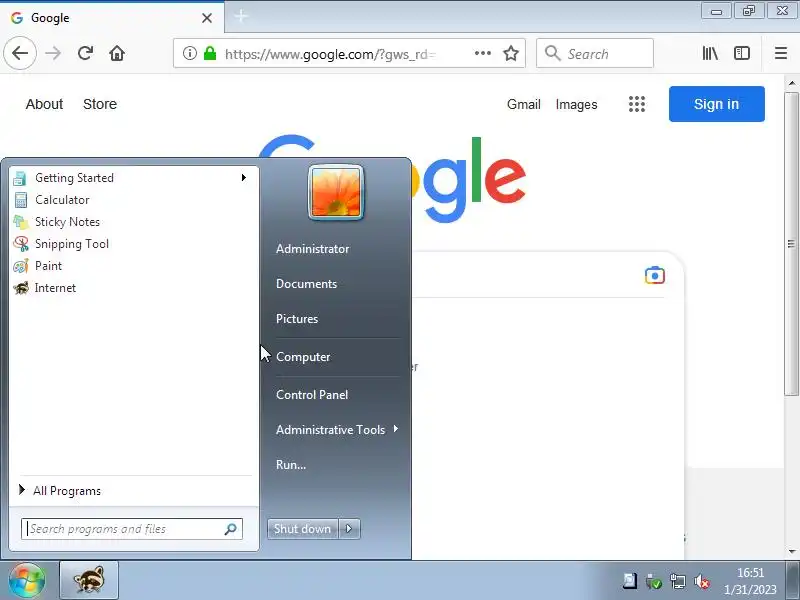Click the Sign in button on Google
Viewport: 800px width, 600px height.
[716, 104]
